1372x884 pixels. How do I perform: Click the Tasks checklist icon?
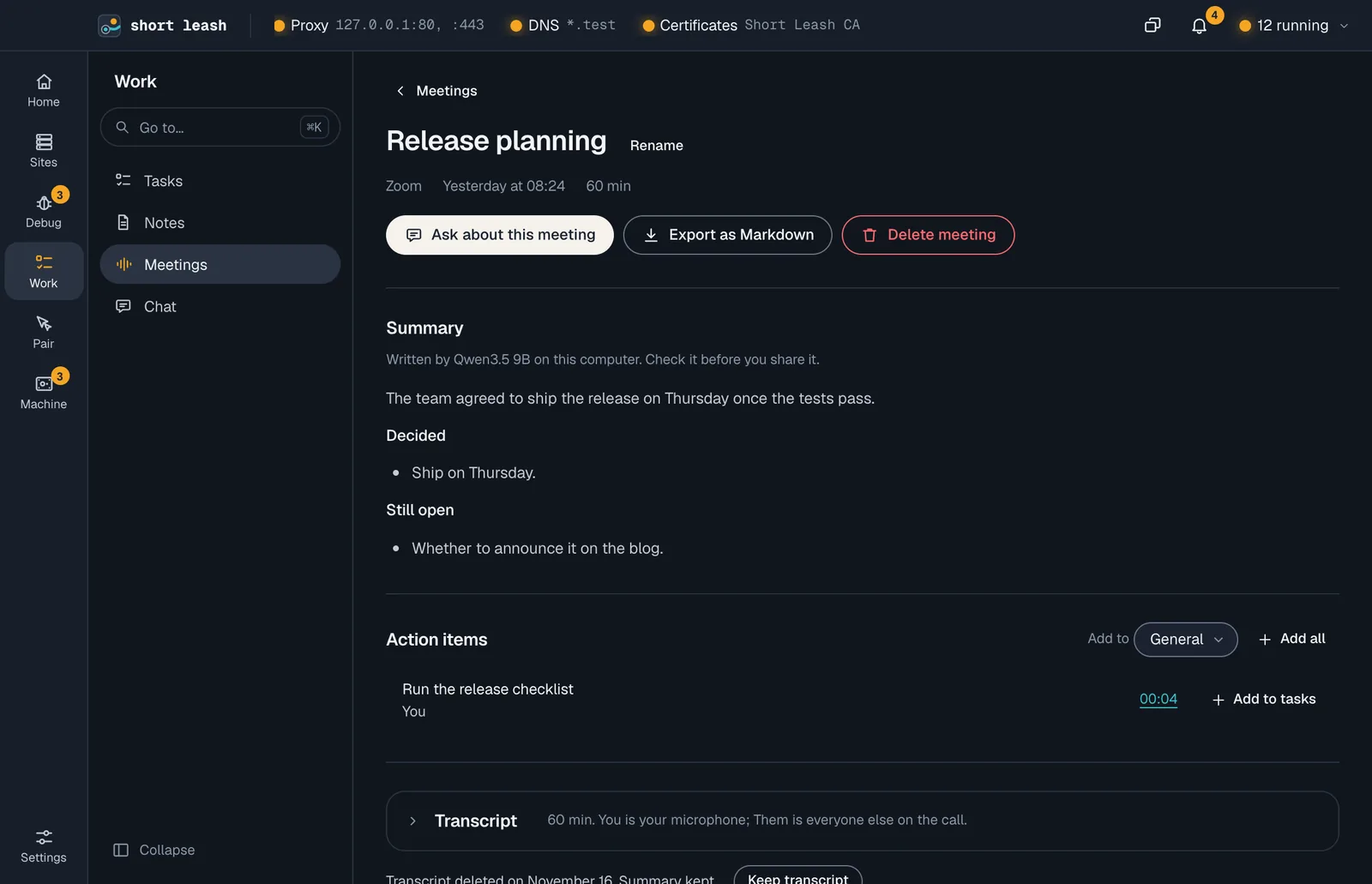coord(123,180)
